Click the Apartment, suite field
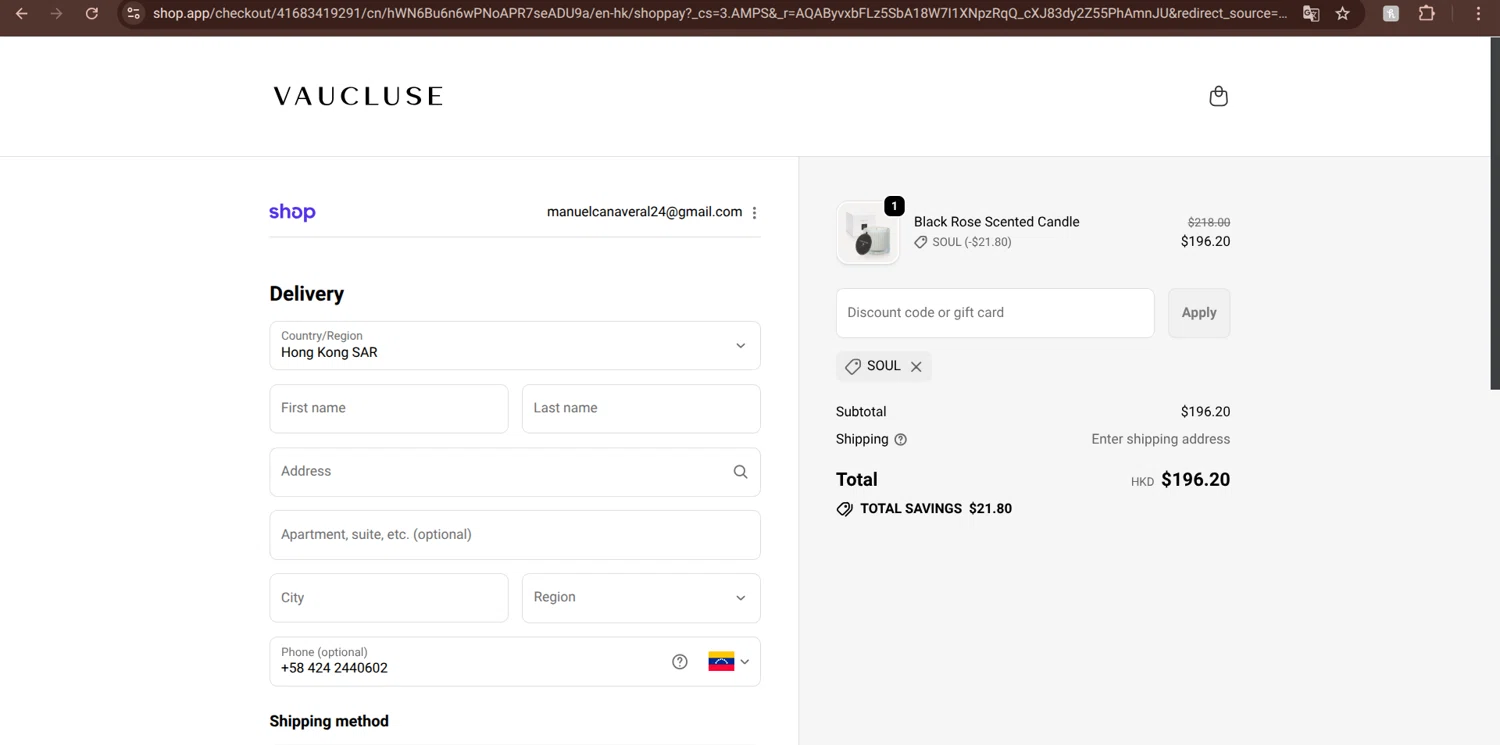This screenshot has width=1500, height=745. (515, 535)
